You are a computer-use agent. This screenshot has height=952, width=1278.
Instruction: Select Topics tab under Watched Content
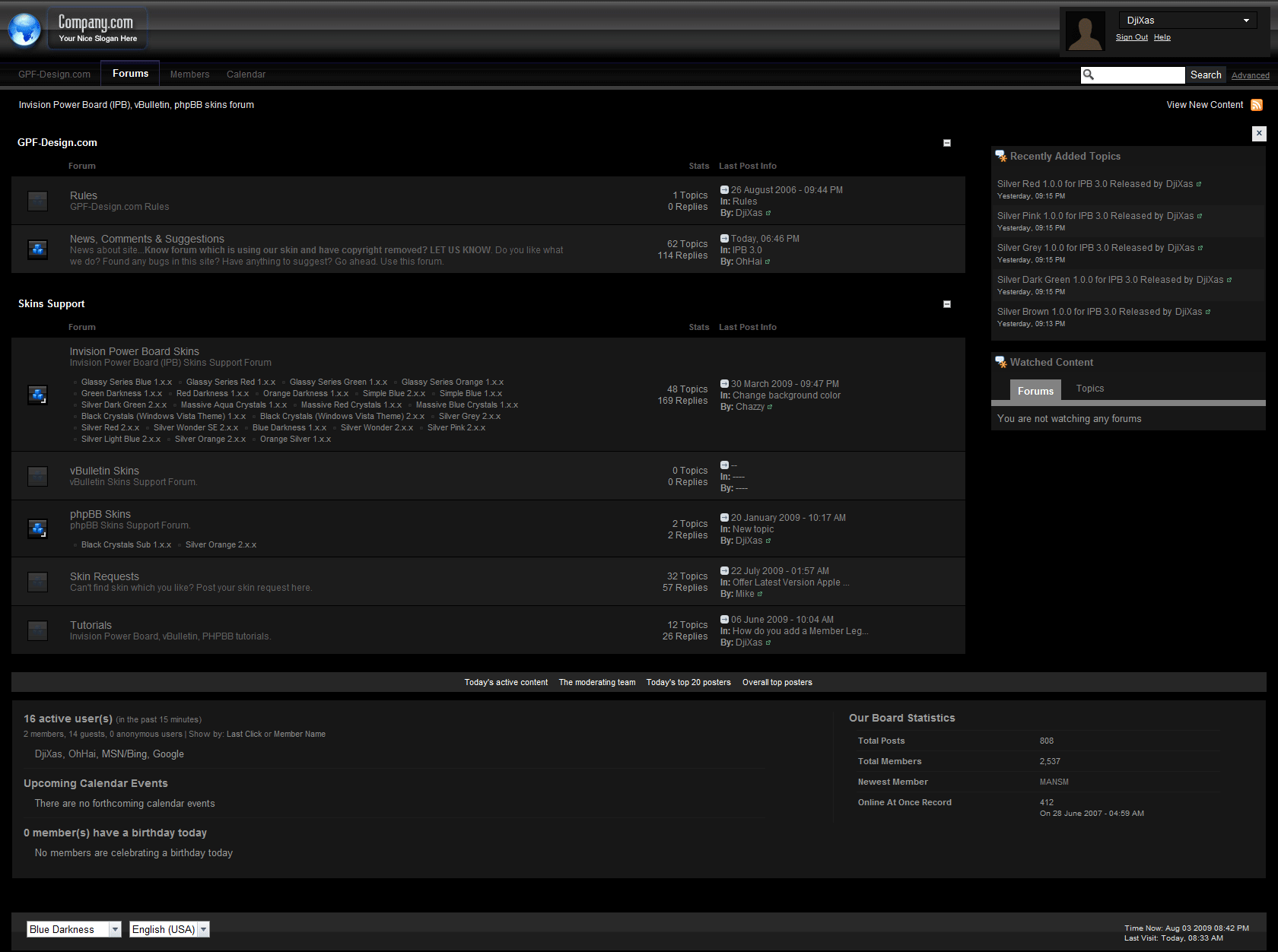coord(1090,389)
